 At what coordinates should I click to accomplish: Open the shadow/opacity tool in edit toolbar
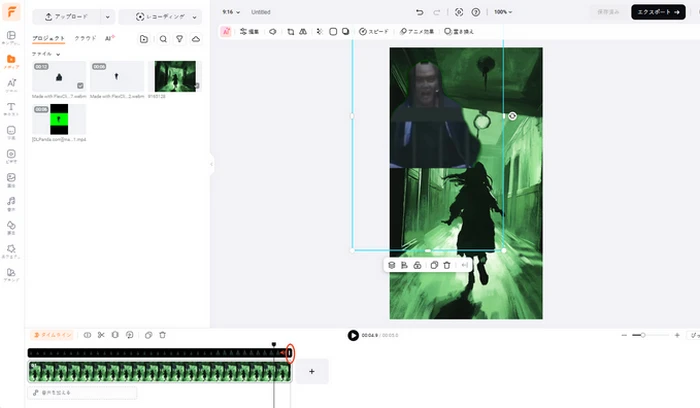point(346,31)
